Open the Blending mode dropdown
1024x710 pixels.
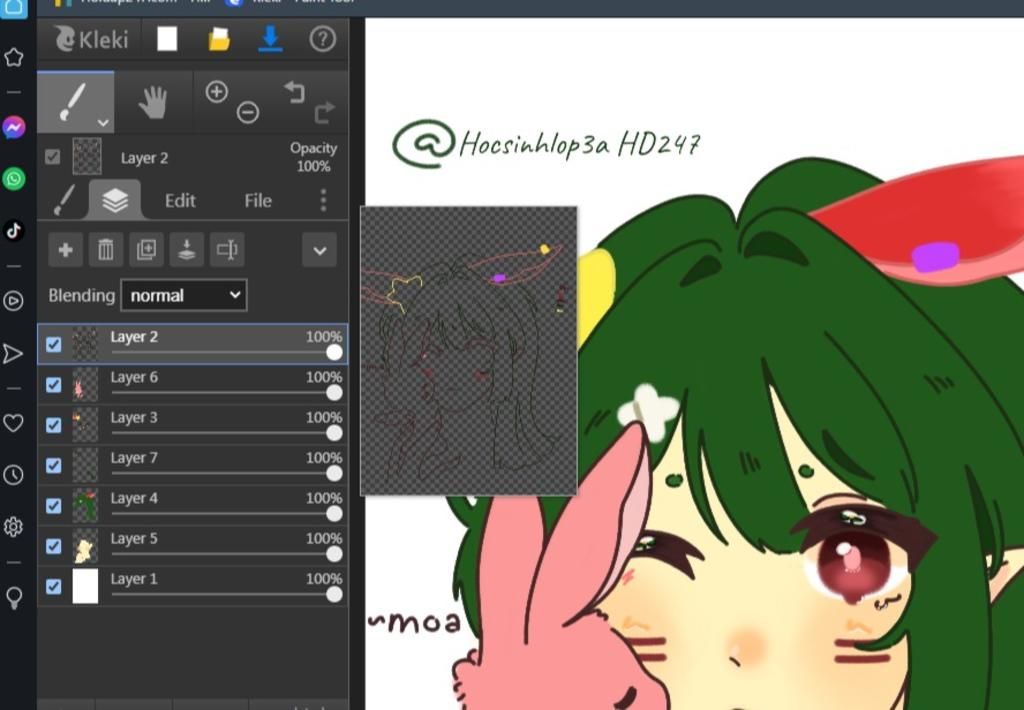pos(184,295)
